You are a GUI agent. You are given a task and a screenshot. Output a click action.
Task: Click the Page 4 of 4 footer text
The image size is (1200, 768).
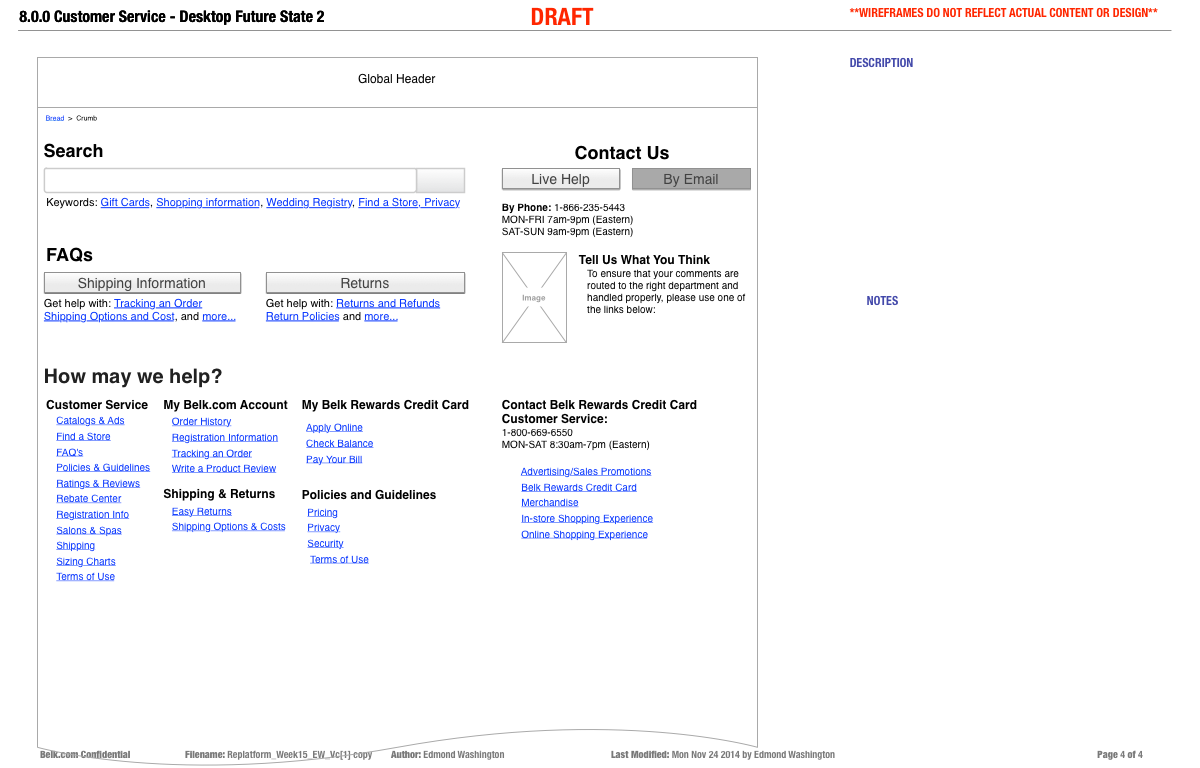(x=1120, y=755)
